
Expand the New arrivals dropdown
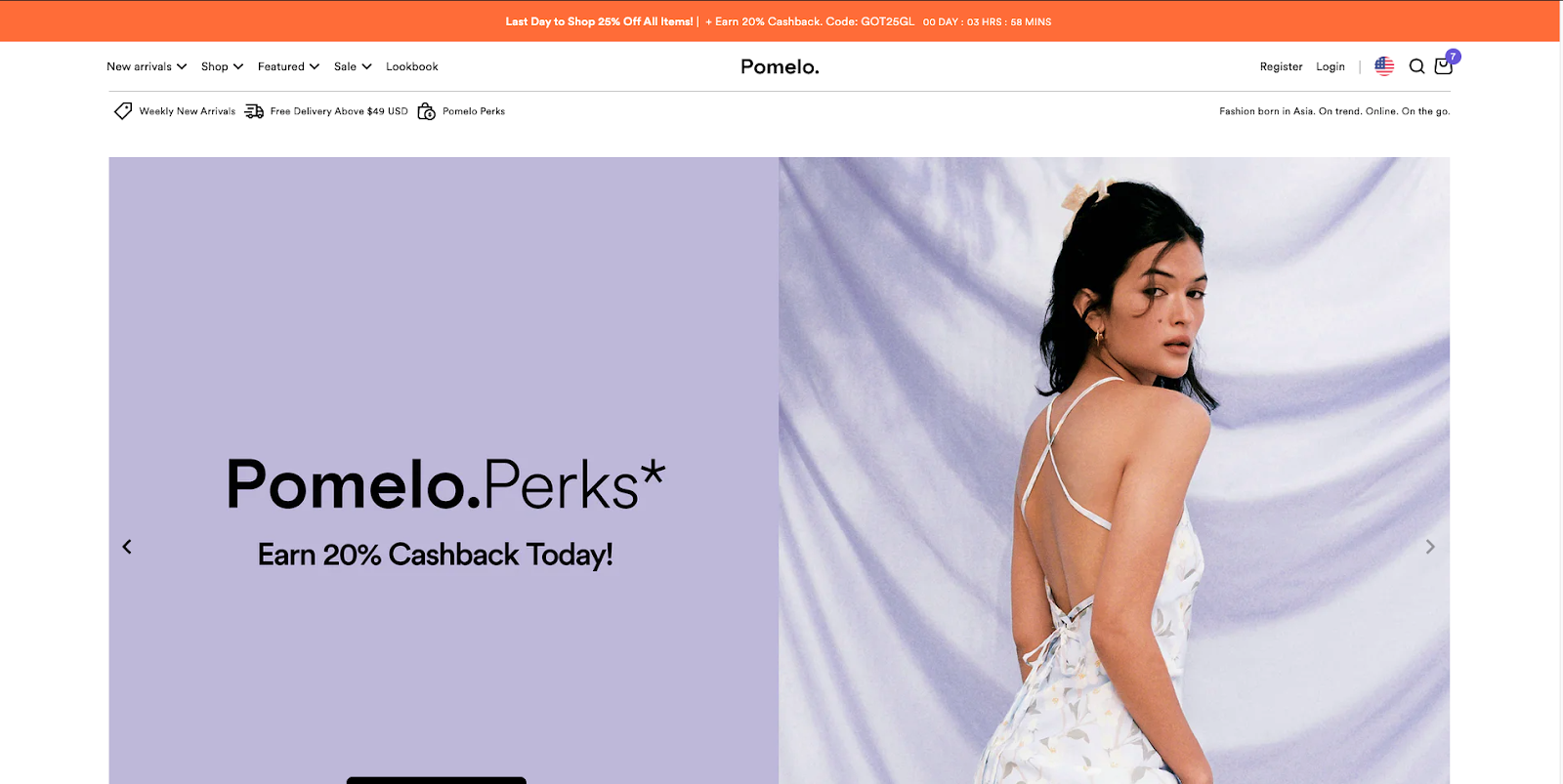pos(147,66)
